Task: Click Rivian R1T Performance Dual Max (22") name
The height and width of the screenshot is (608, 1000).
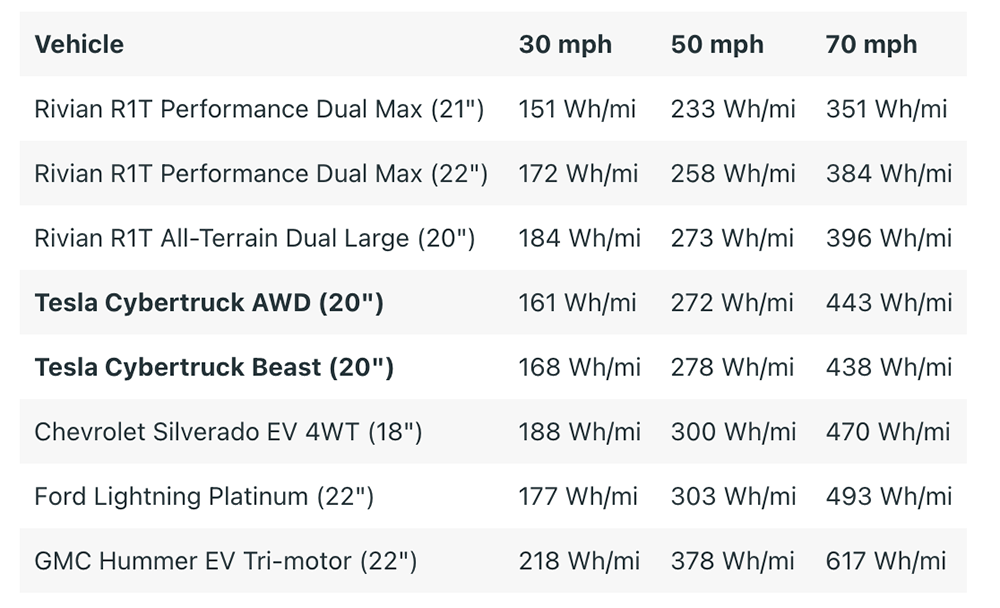Action: click(261, 174)
